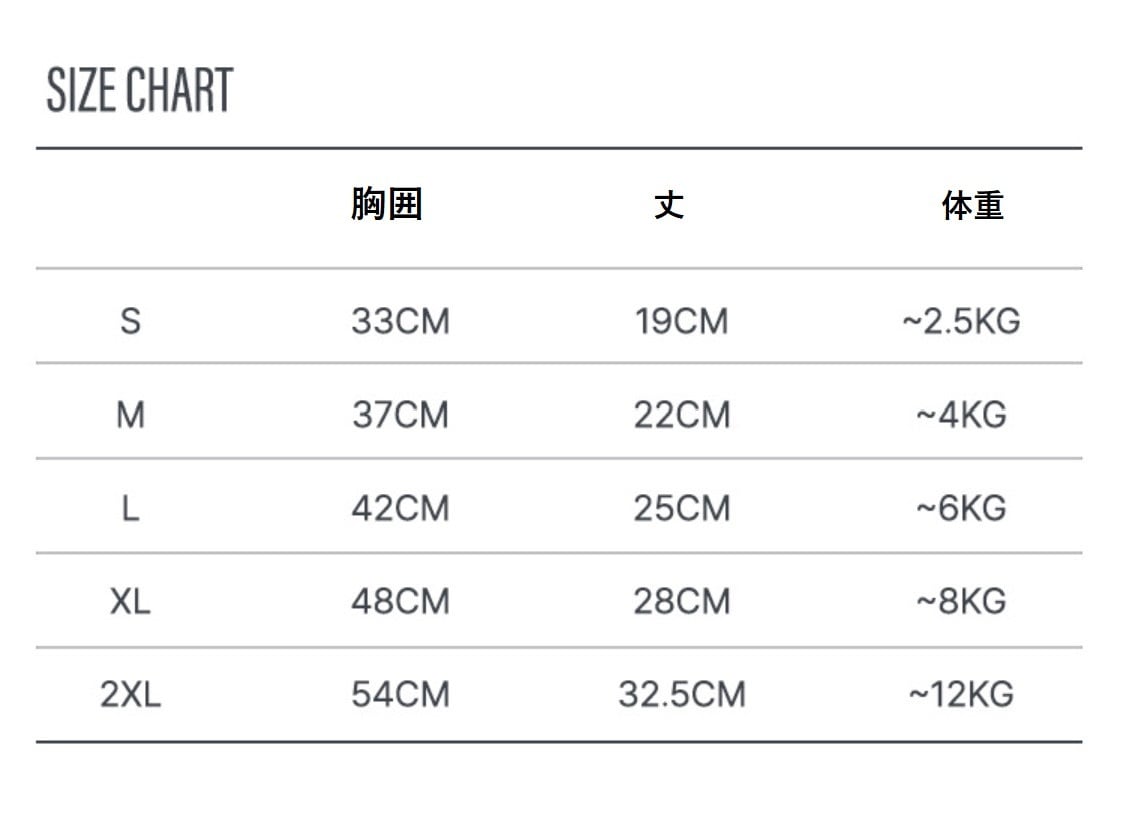Click the 32.5CM length value
Viewport: 1134px width, 816px height.
(681, 694)
